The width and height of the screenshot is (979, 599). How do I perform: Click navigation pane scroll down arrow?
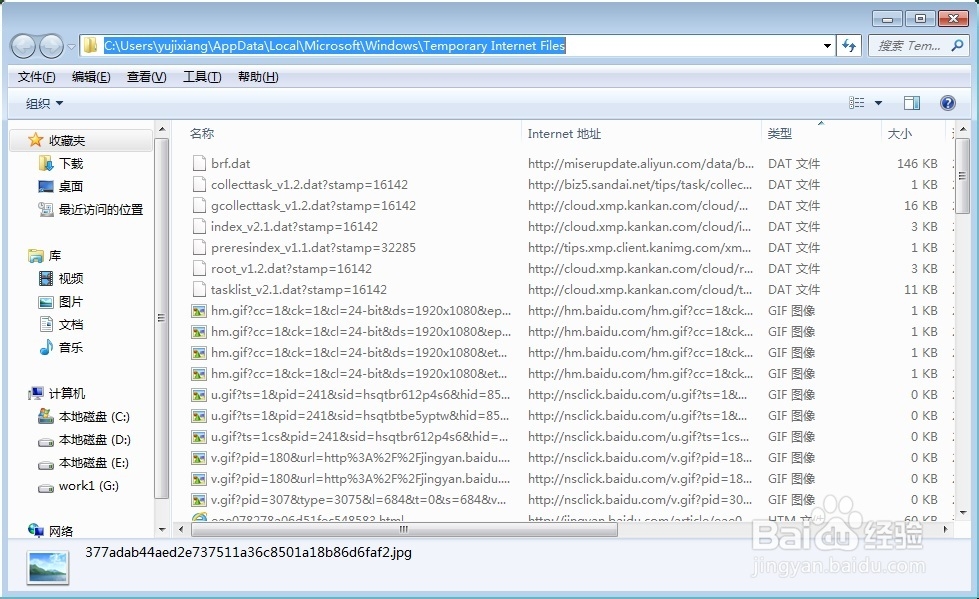pyautogui.click(x=162, y=530)
